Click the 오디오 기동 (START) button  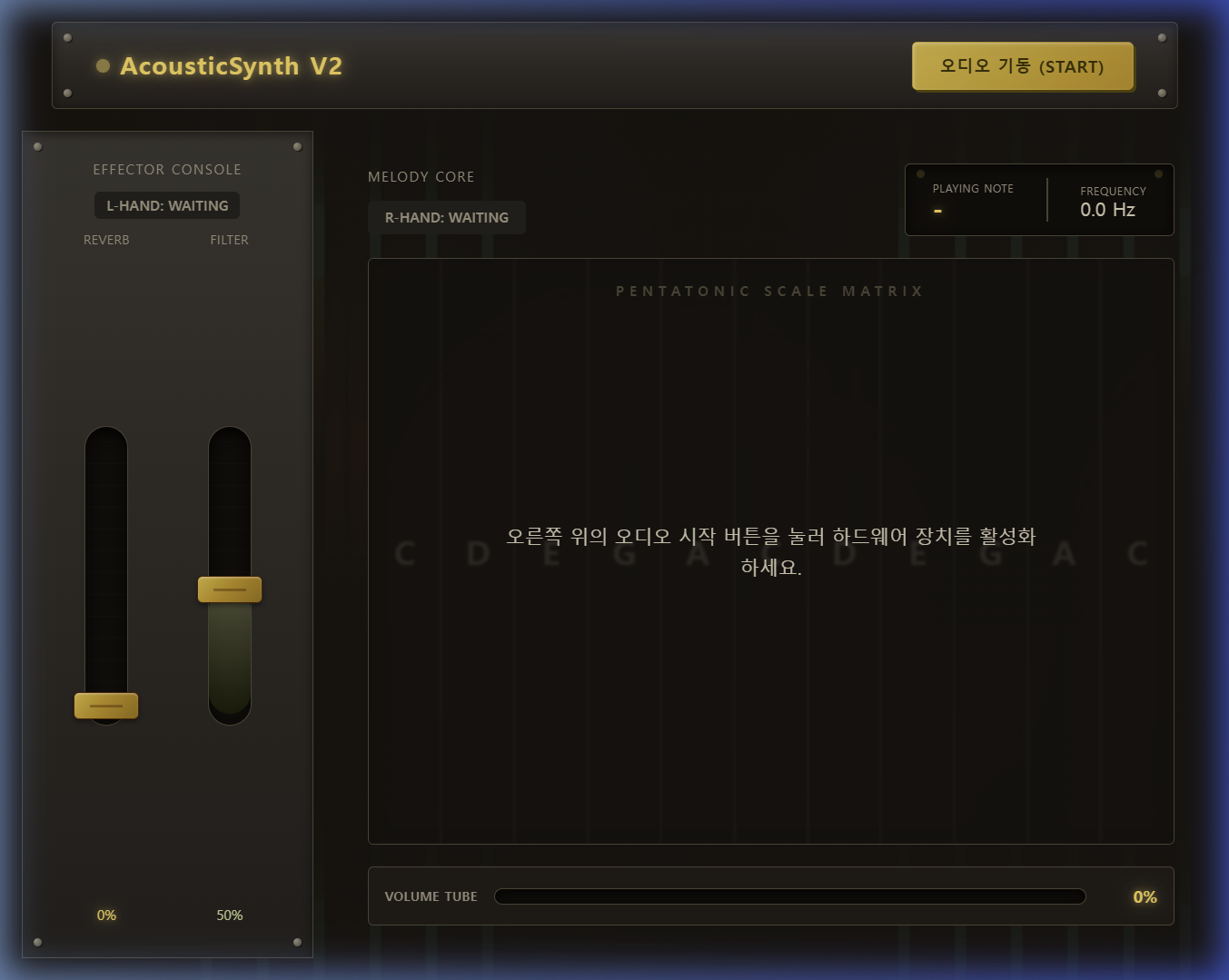[x=1023, y=66]
